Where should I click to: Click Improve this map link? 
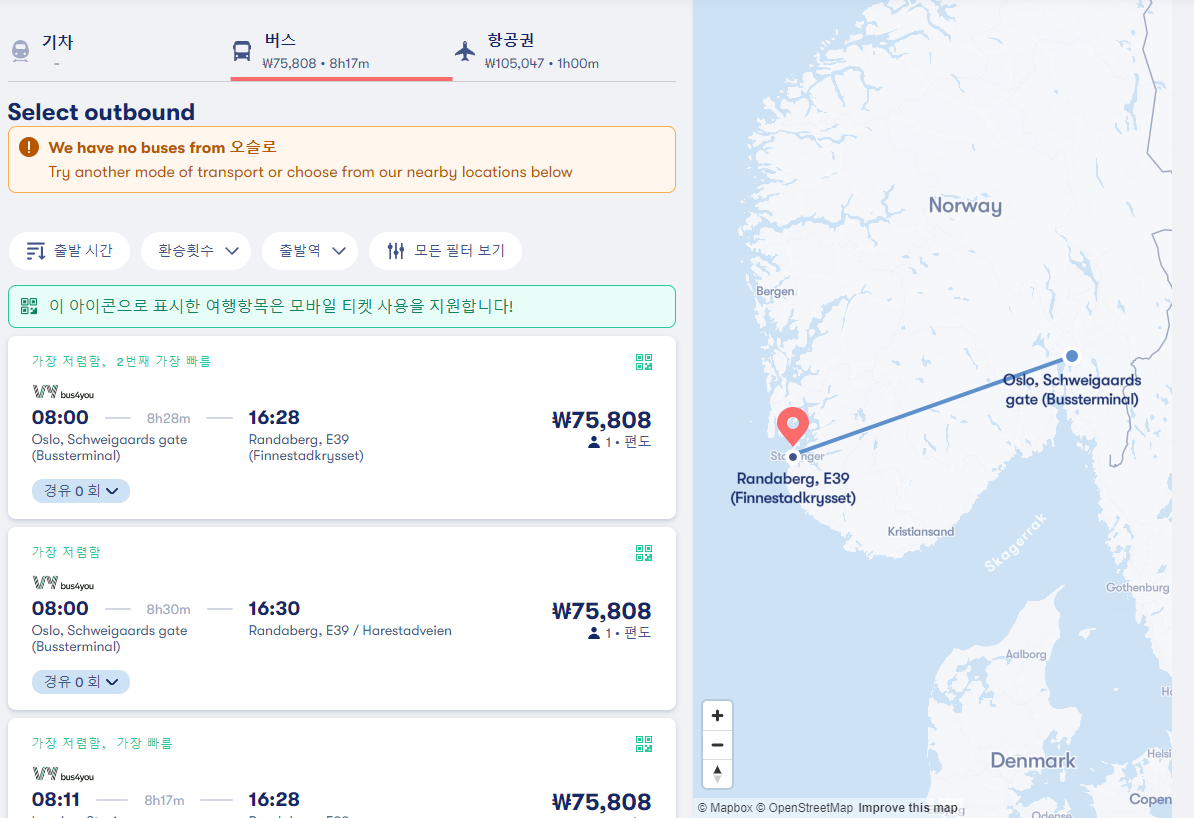point(908,808)
